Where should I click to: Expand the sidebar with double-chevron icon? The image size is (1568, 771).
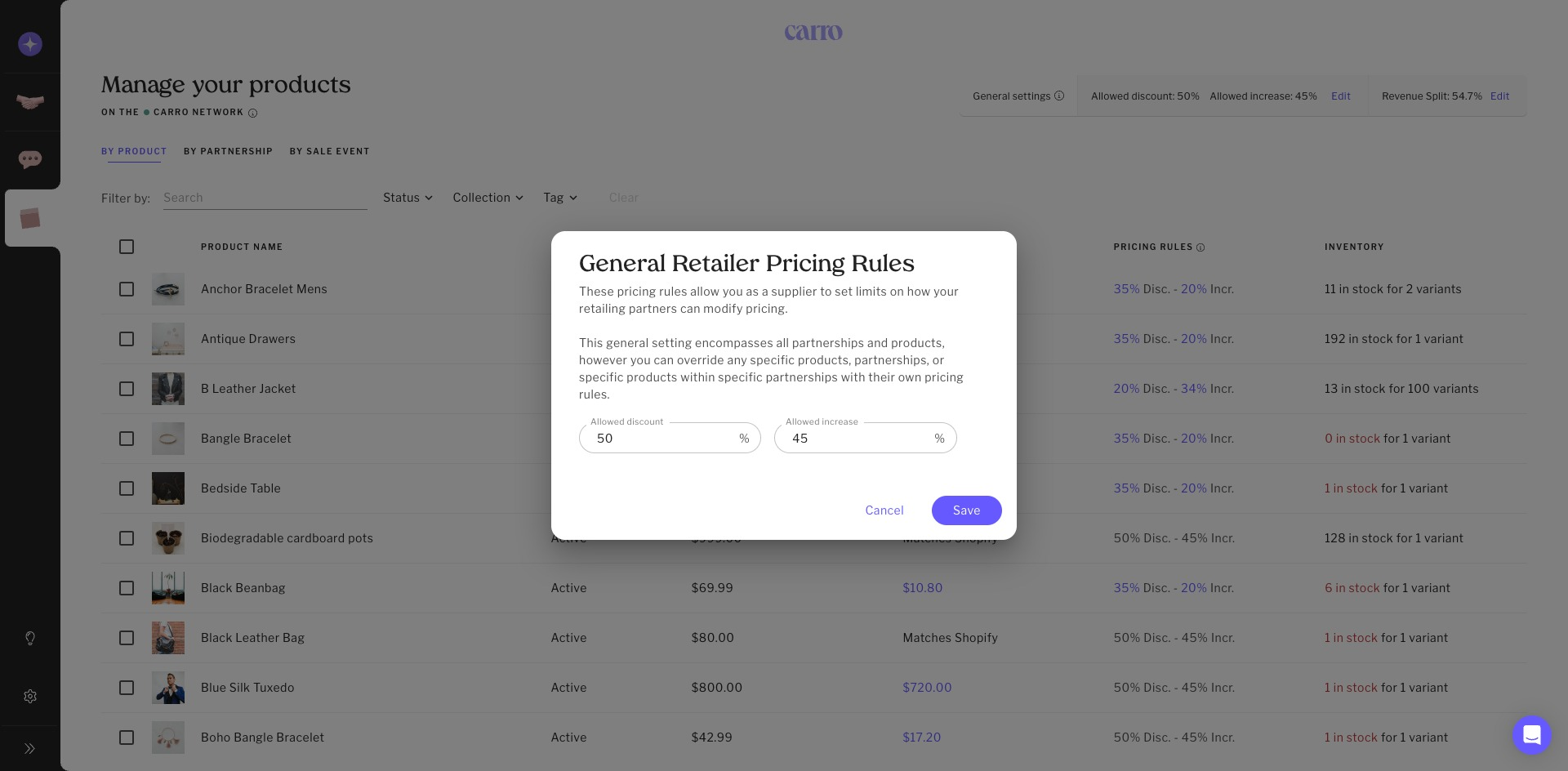tap(30, 748)
